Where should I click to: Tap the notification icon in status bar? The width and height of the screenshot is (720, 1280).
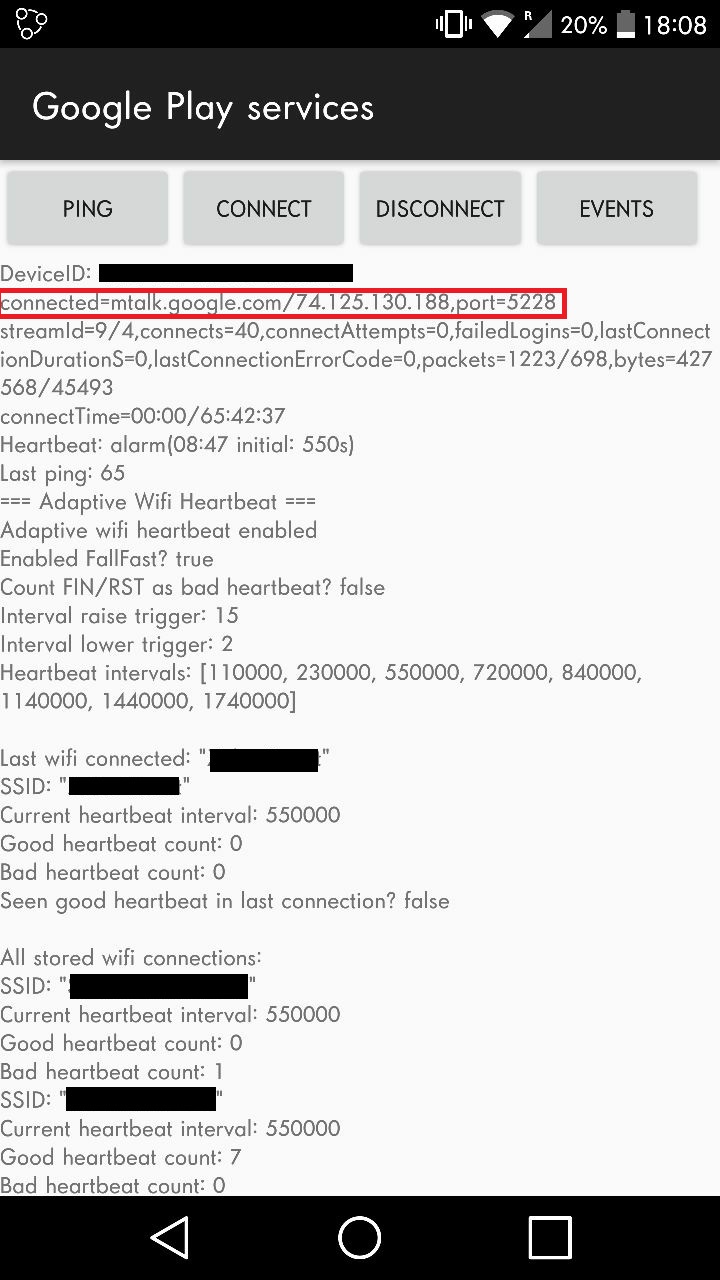[x=32, y=24]
